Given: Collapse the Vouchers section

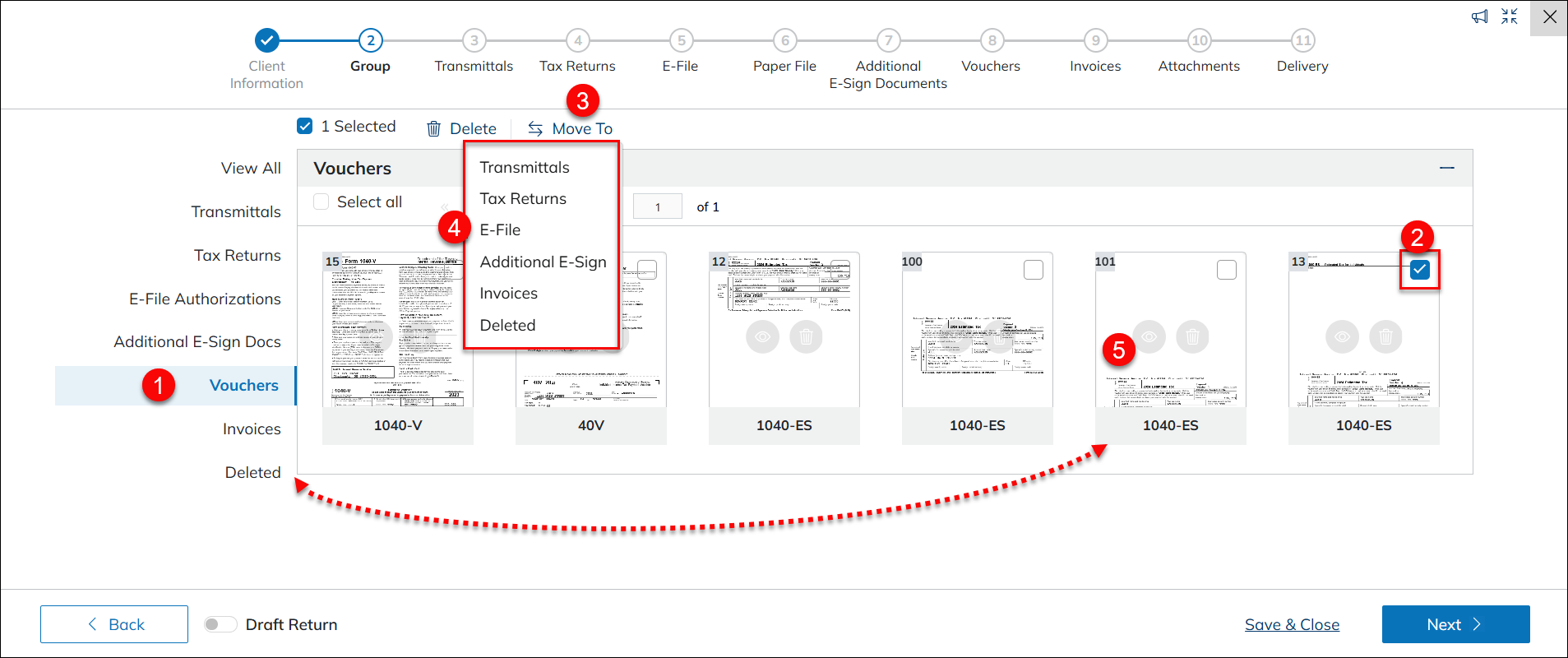Looking at the screenshot, I should [x=1447, y=168].
